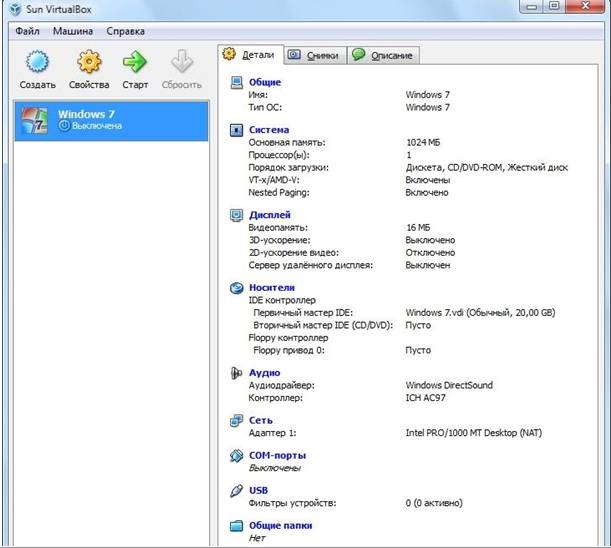Select the Windows 7 machine in the list
611x548 pixels.
[111, 121]
